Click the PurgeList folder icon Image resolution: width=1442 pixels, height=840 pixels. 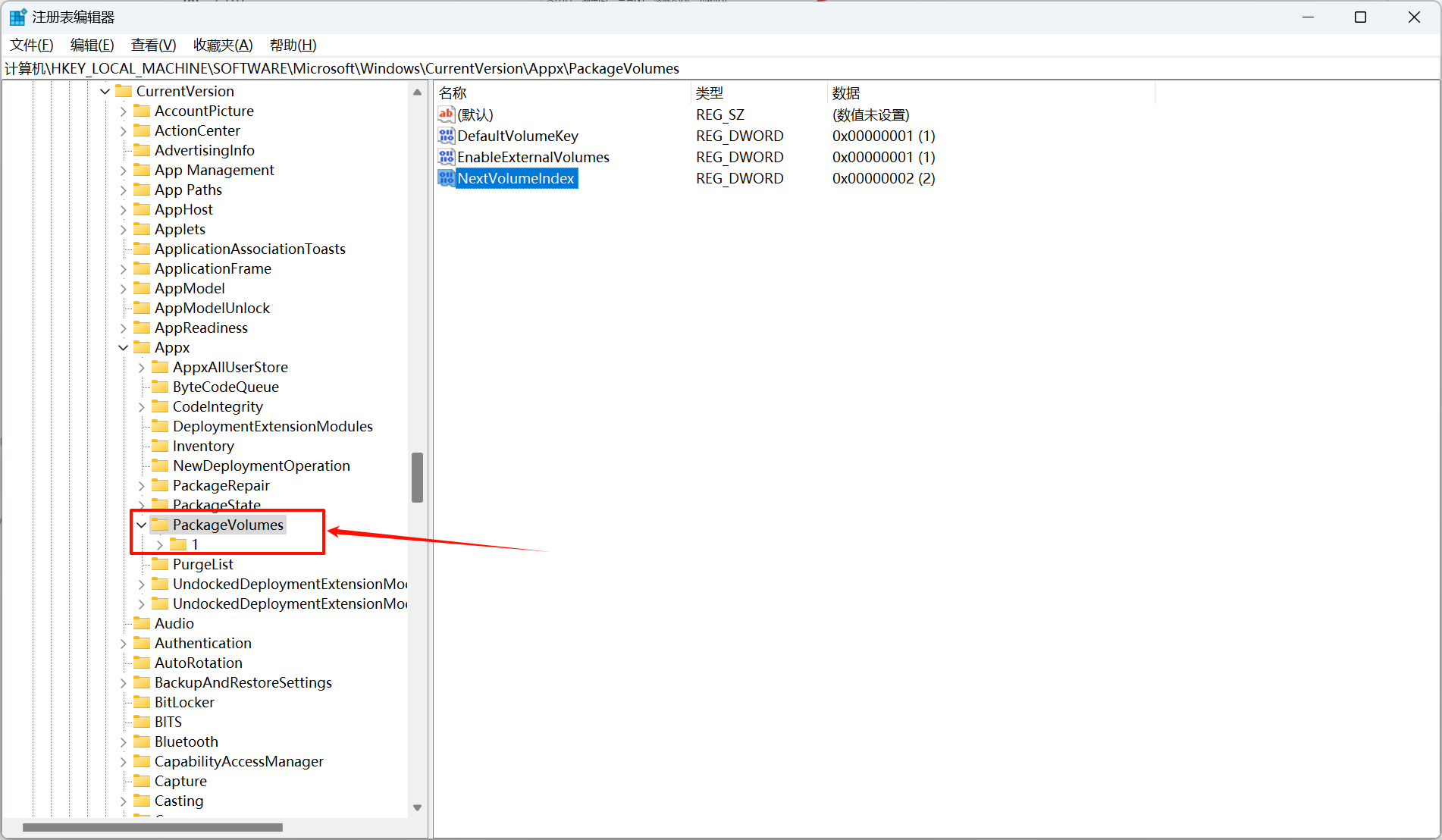(x=161, y=564)
